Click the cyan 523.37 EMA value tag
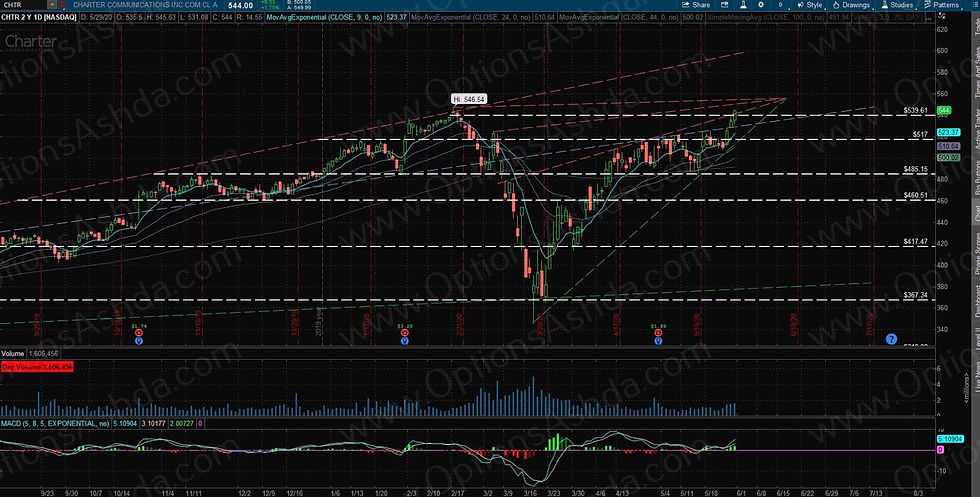The width and height of the screenshot is (980, 497). coord(948,133)
